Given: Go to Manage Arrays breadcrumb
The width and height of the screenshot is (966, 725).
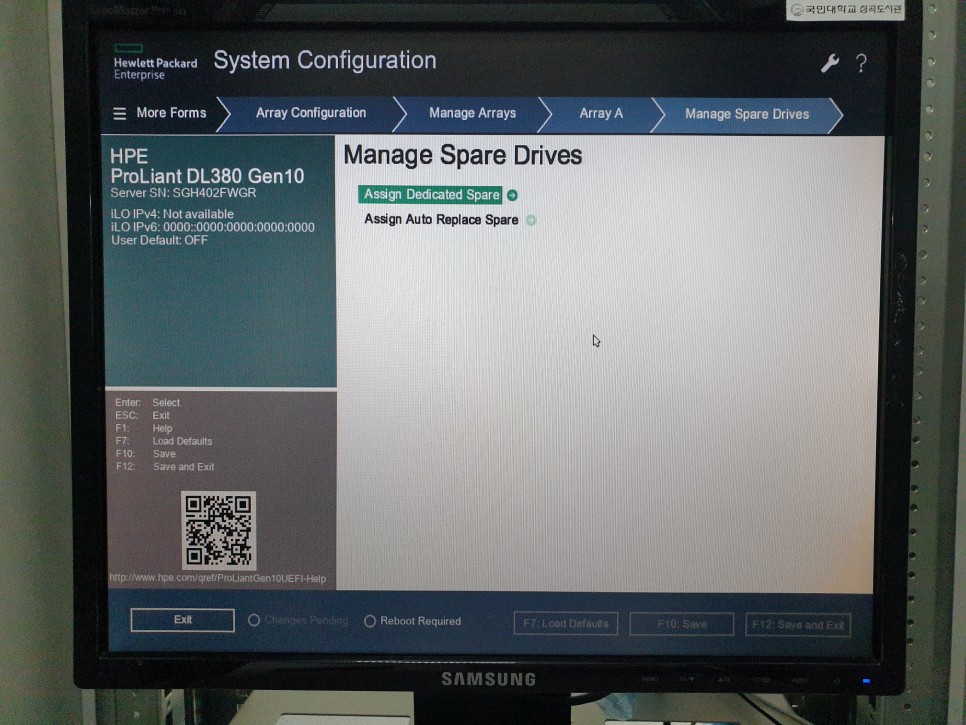Looking at the screenshot, I should (473, 113).
